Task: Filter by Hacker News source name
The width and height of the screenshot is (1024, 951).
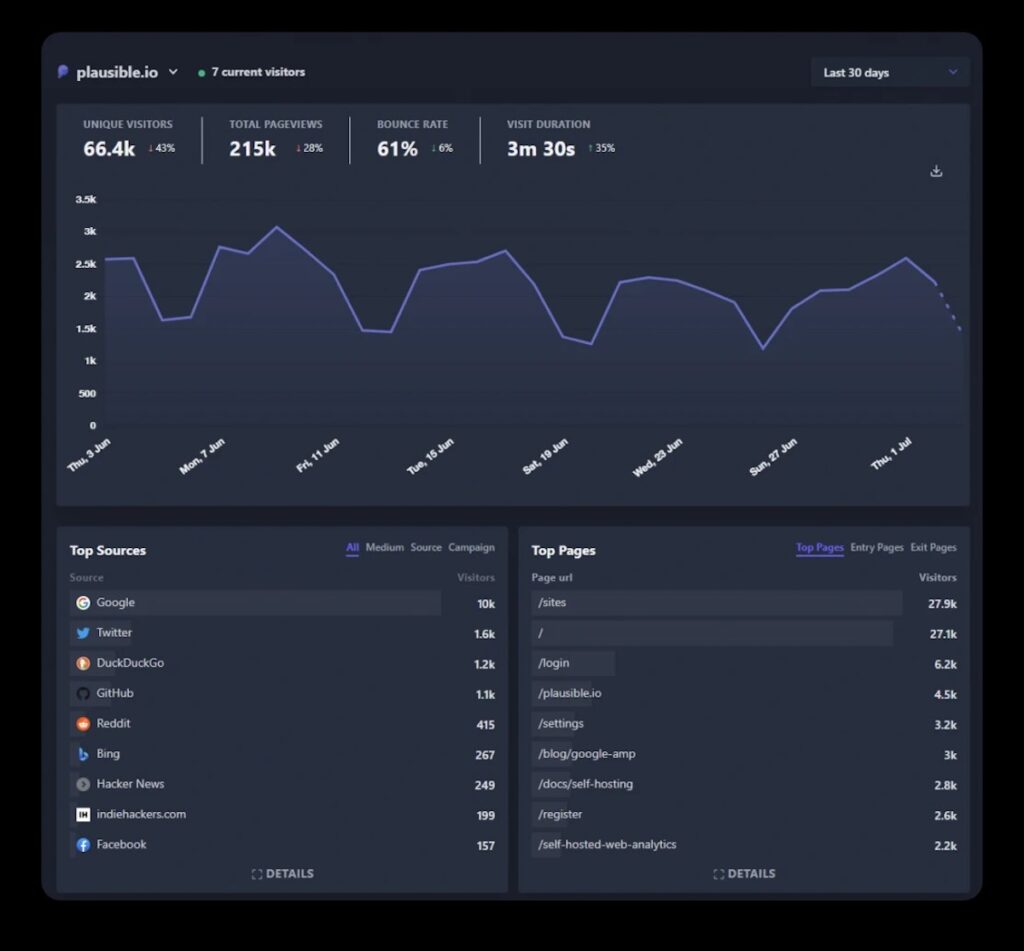Action: coord(130,784)
